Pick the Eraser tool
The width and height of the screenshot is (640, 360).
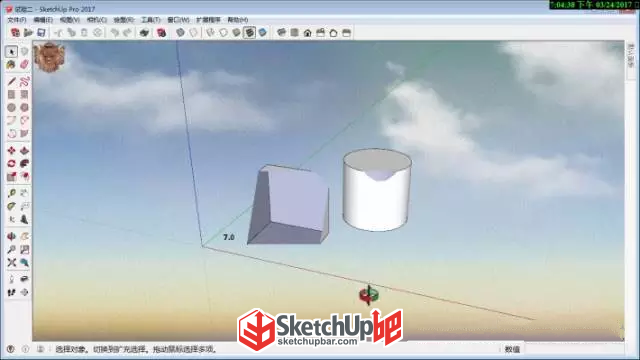pyautogui.click(x=24, y=64)
